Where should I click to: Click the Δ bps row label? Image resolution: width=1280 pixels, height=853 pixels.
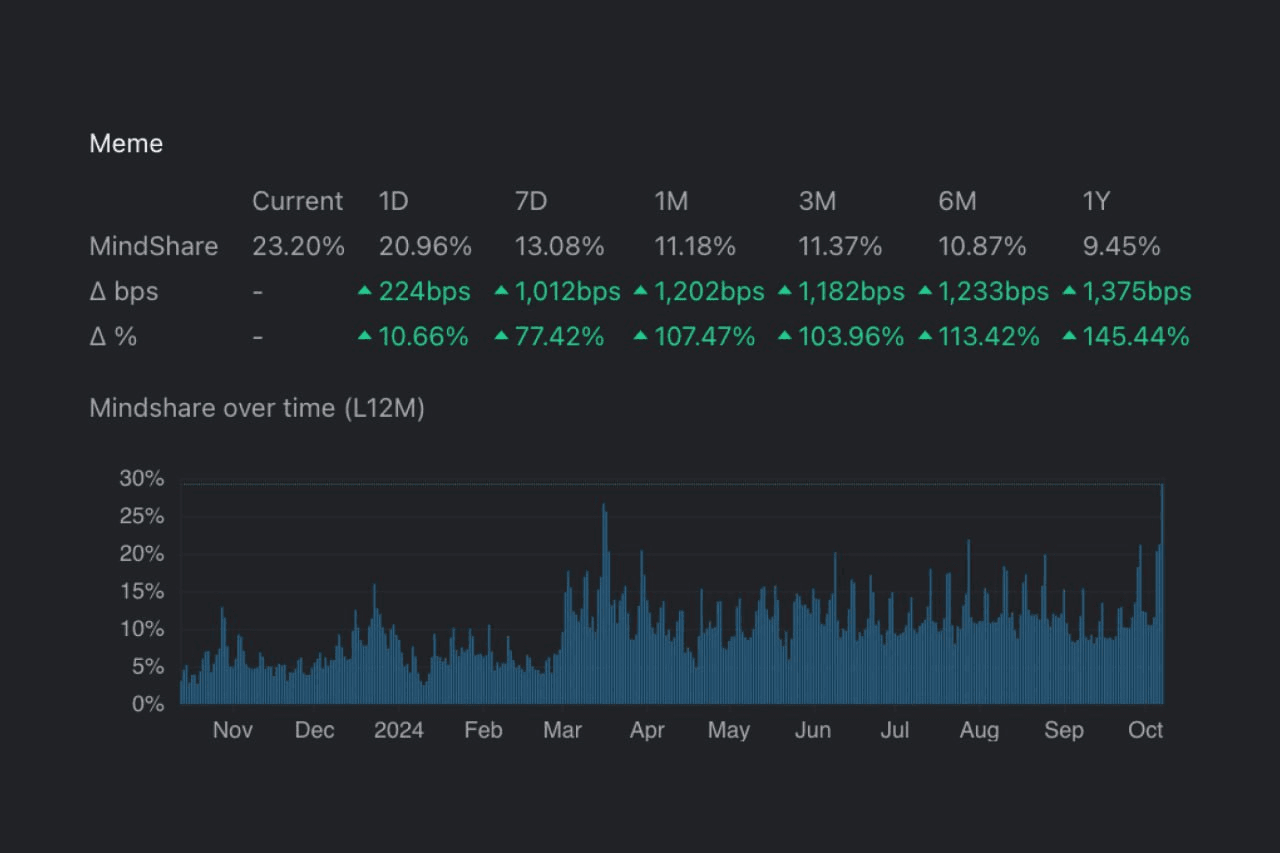124,291
